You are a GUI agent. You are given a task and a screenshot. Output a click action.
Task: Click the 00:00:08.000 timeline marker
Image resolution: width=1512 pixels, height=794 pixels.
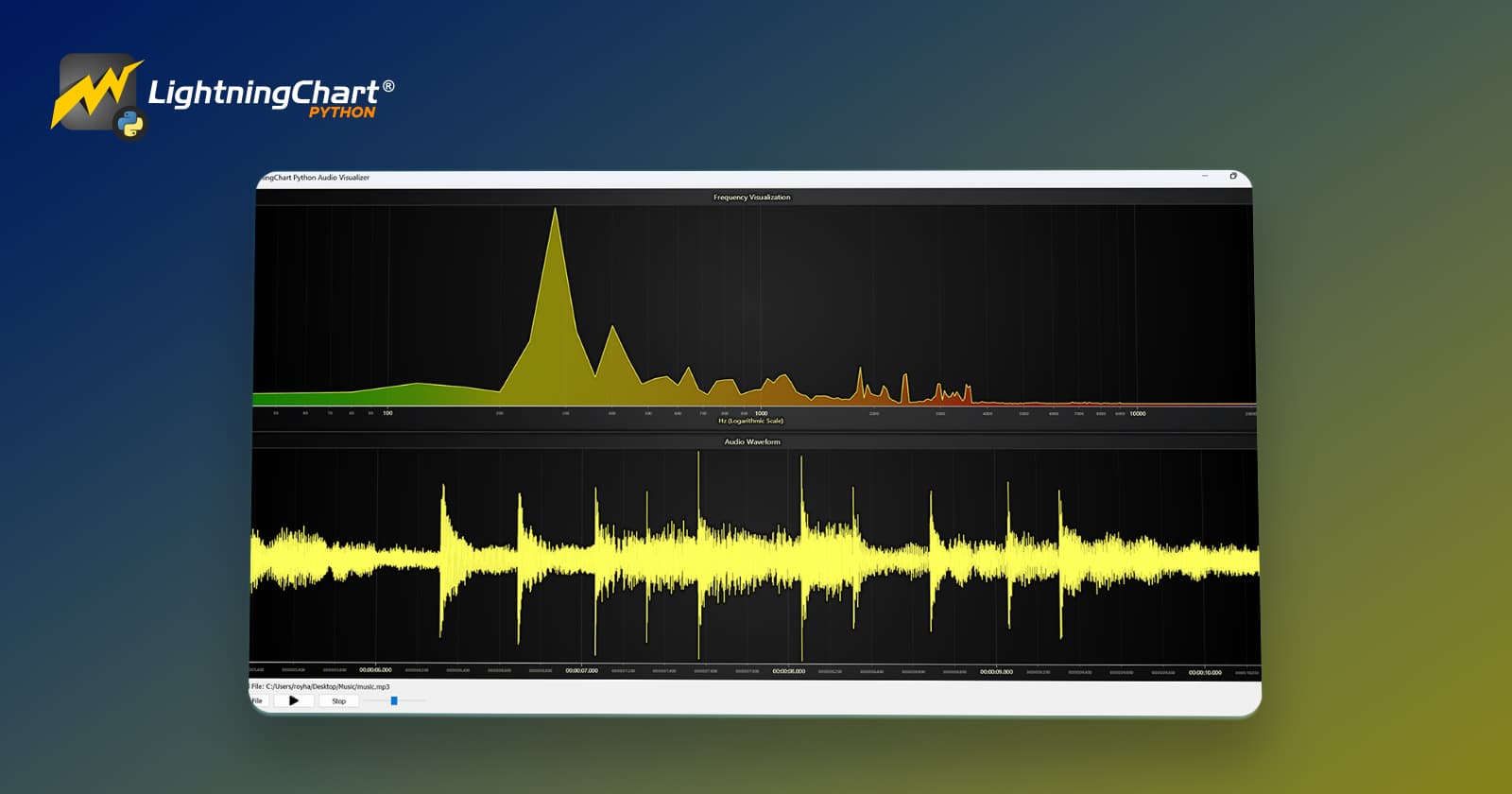click(788, 671)
